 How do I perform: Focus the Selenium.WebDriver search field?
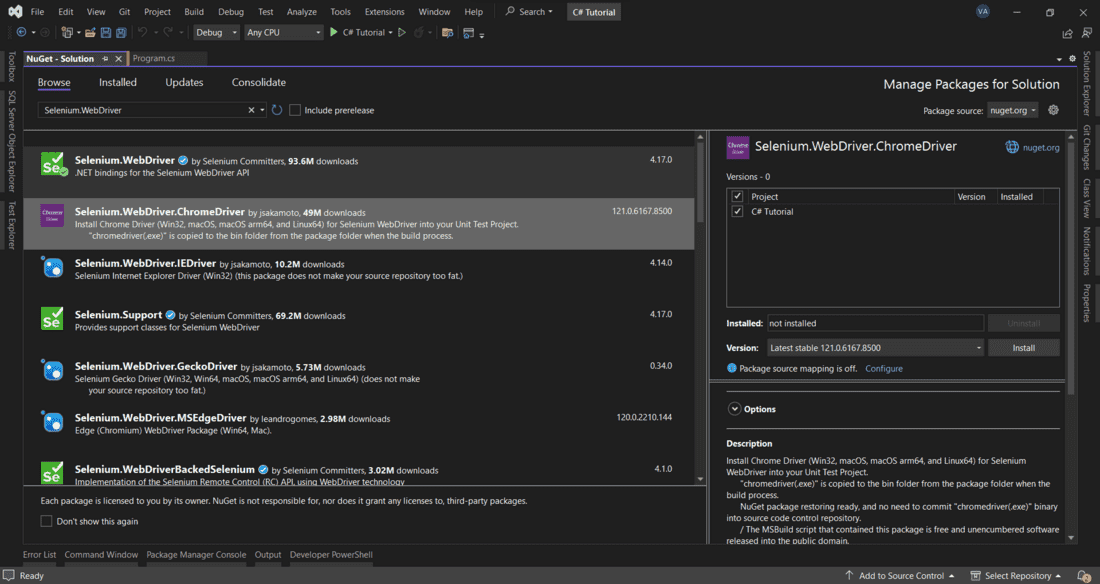144,110
